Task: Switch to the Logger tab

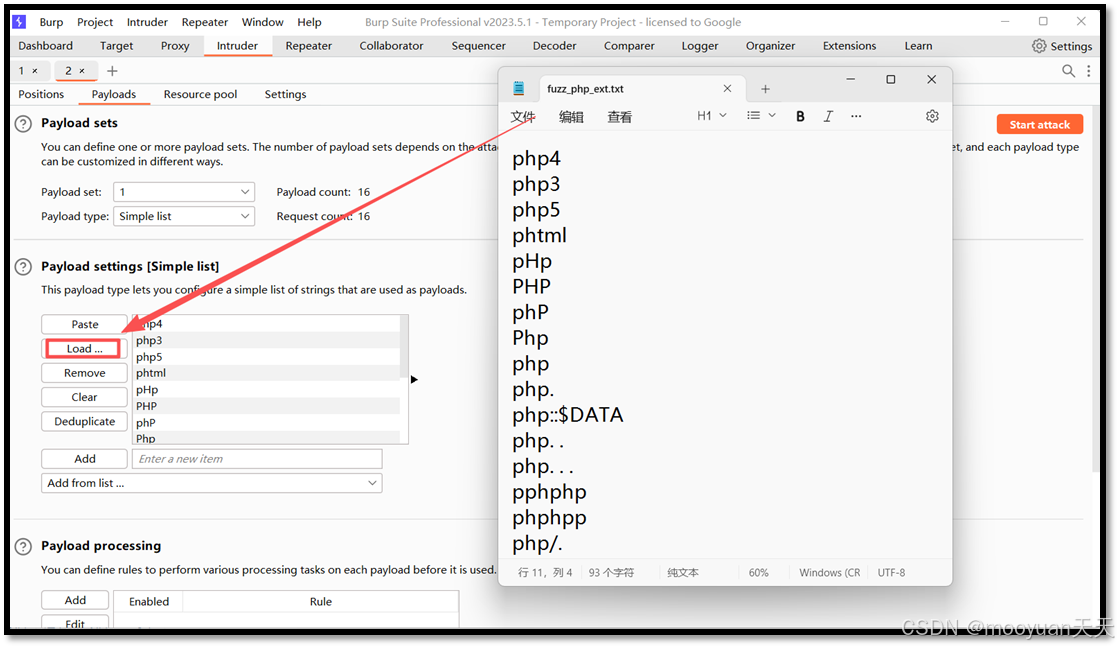Action: pyautogui.click(x=699, y=46)
